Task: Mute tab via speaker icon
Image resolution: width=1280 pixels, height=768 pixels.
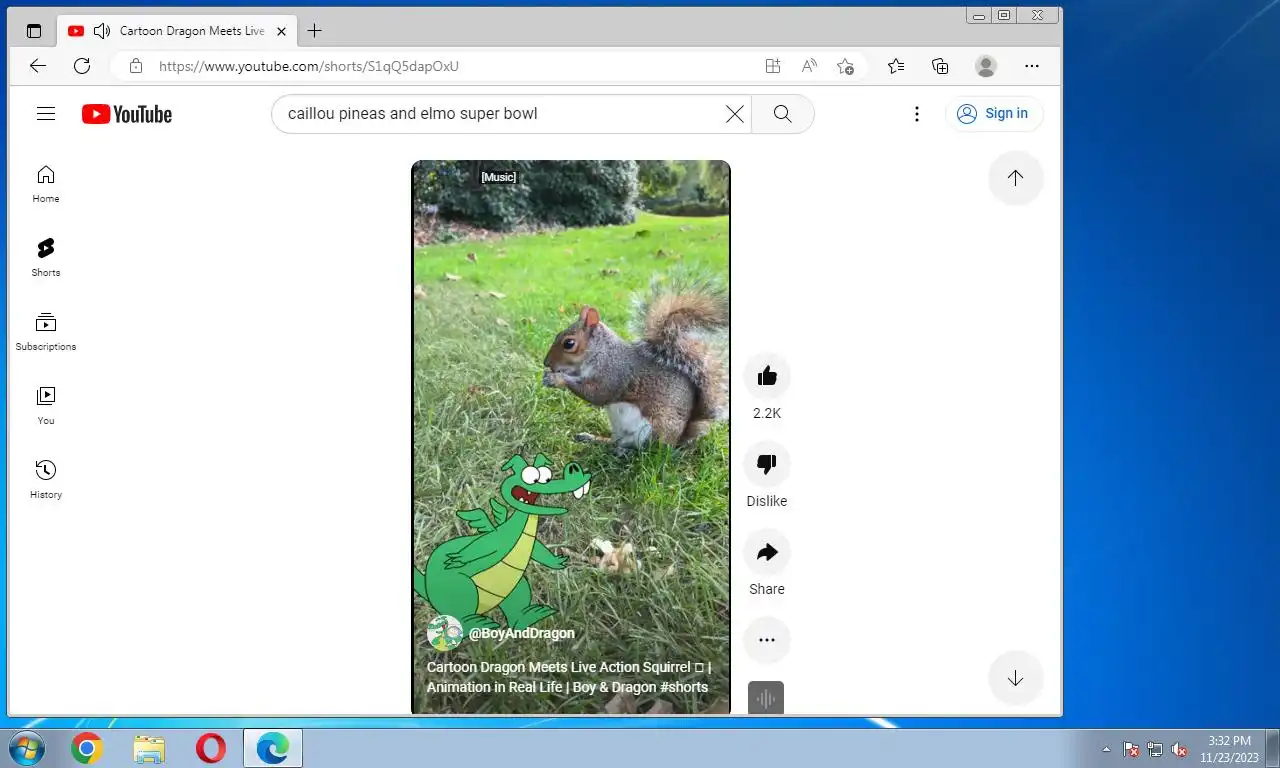Action: (x=101, y=31)
